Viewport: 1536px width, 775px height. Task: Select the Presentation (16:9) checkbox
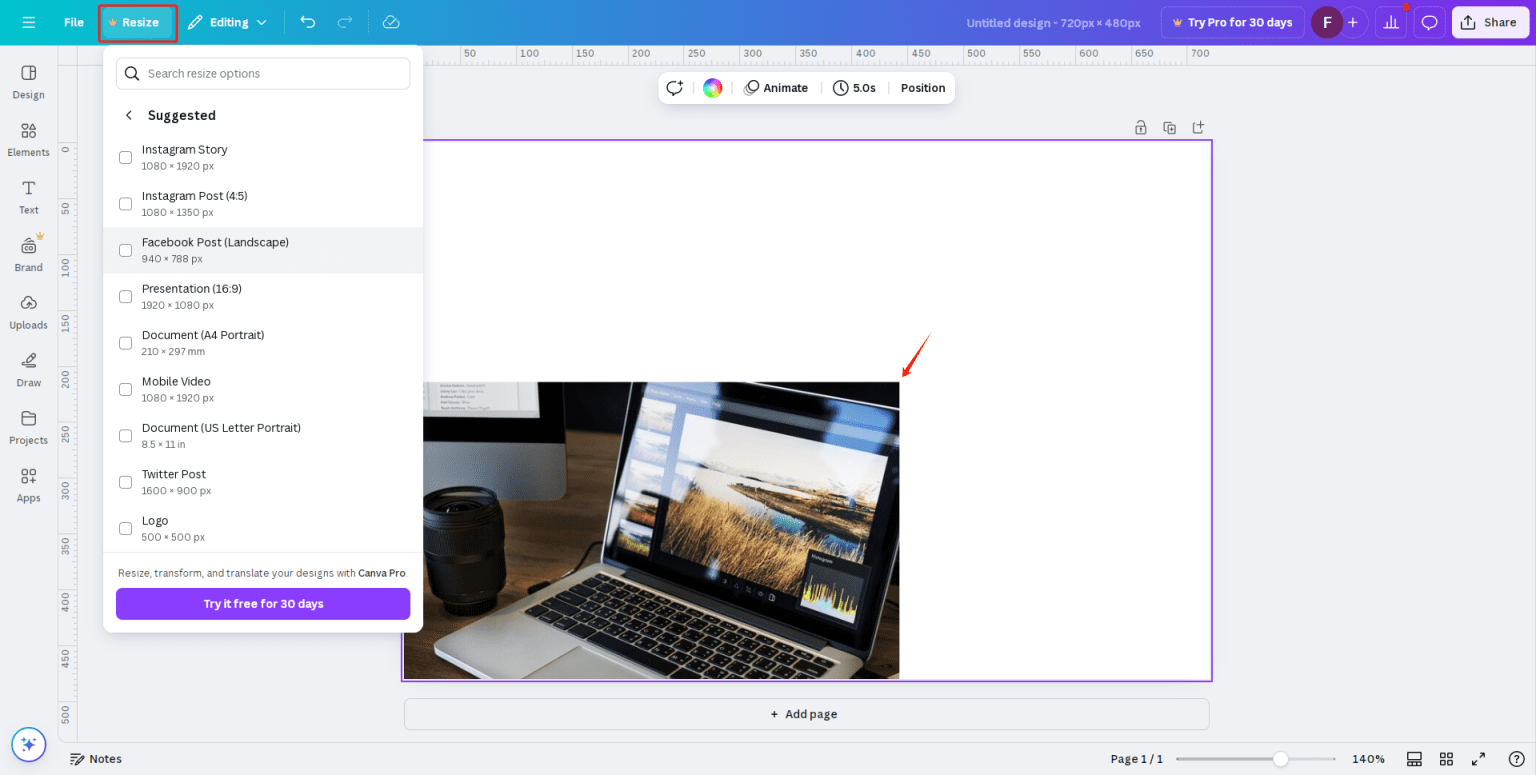[x=125, y=296]
